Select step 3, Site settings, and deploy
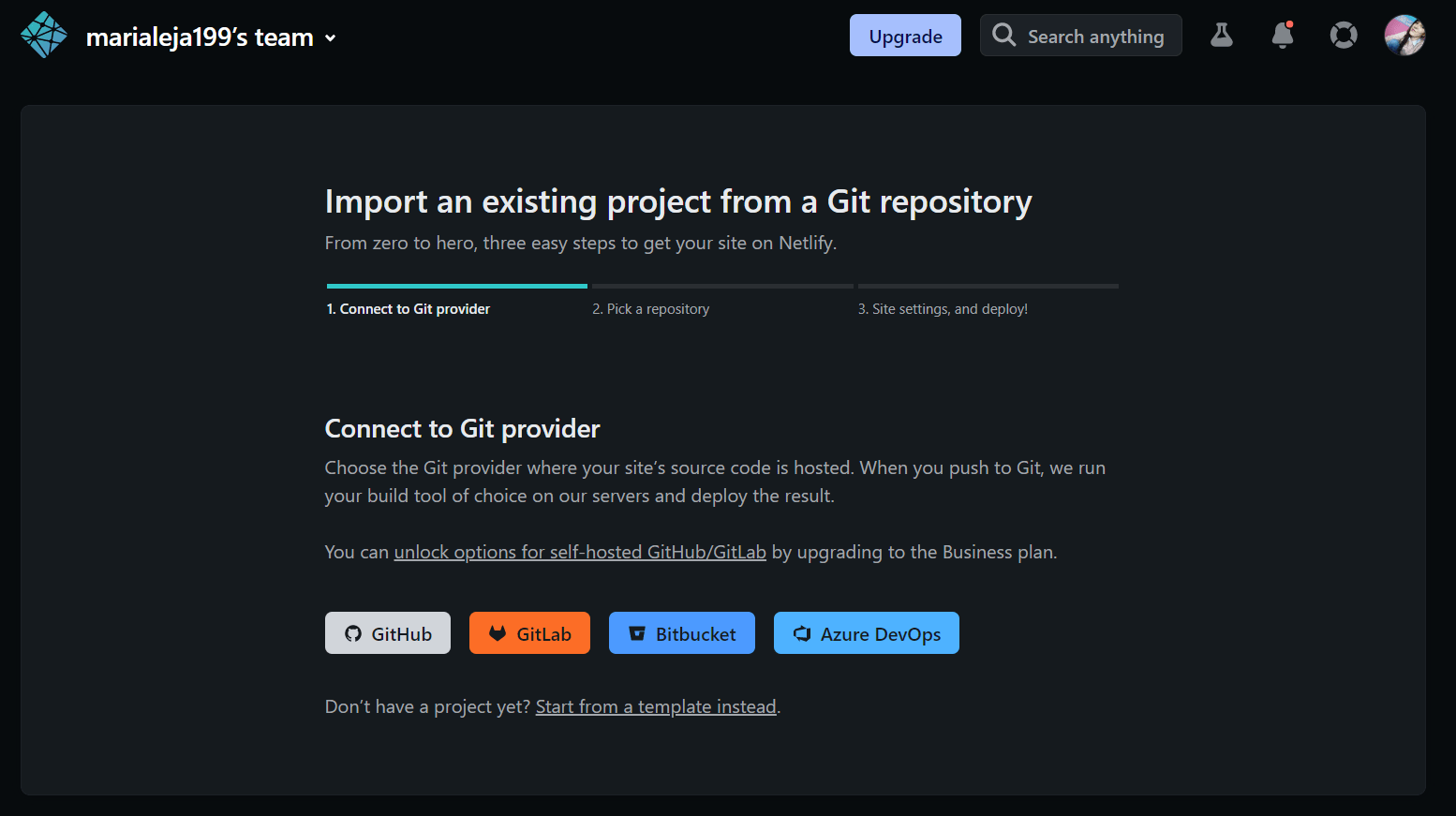 click(943, 308)
